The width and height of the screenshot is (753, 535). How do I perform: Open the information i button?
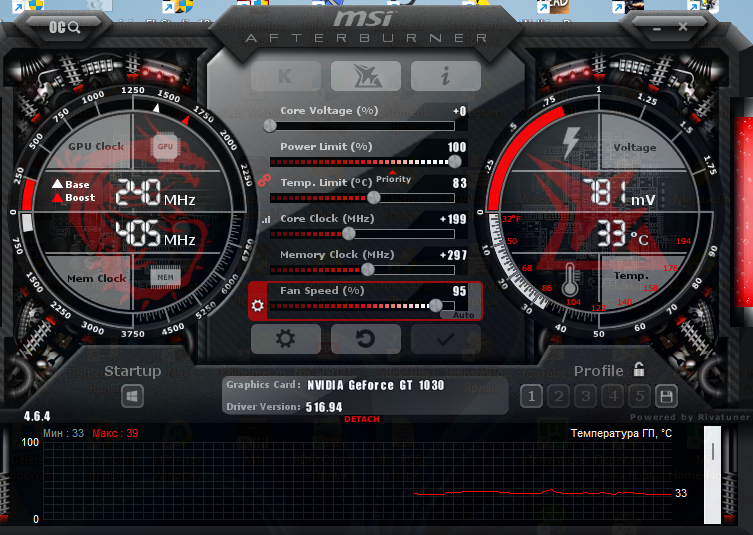446,76
